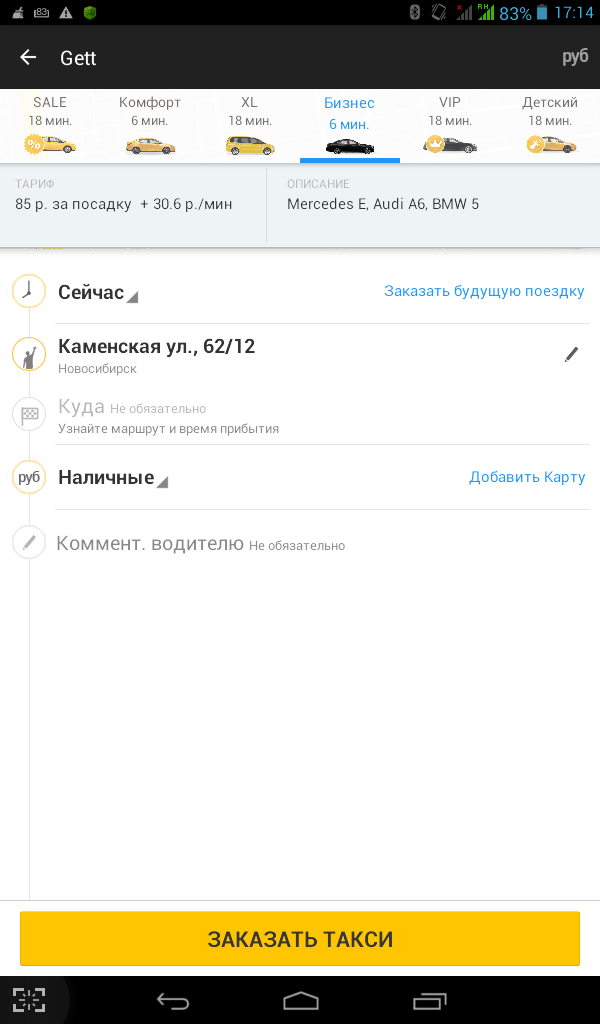Tap the VIP car with crown icon
600x1024 pixels.
click(450, 144)
